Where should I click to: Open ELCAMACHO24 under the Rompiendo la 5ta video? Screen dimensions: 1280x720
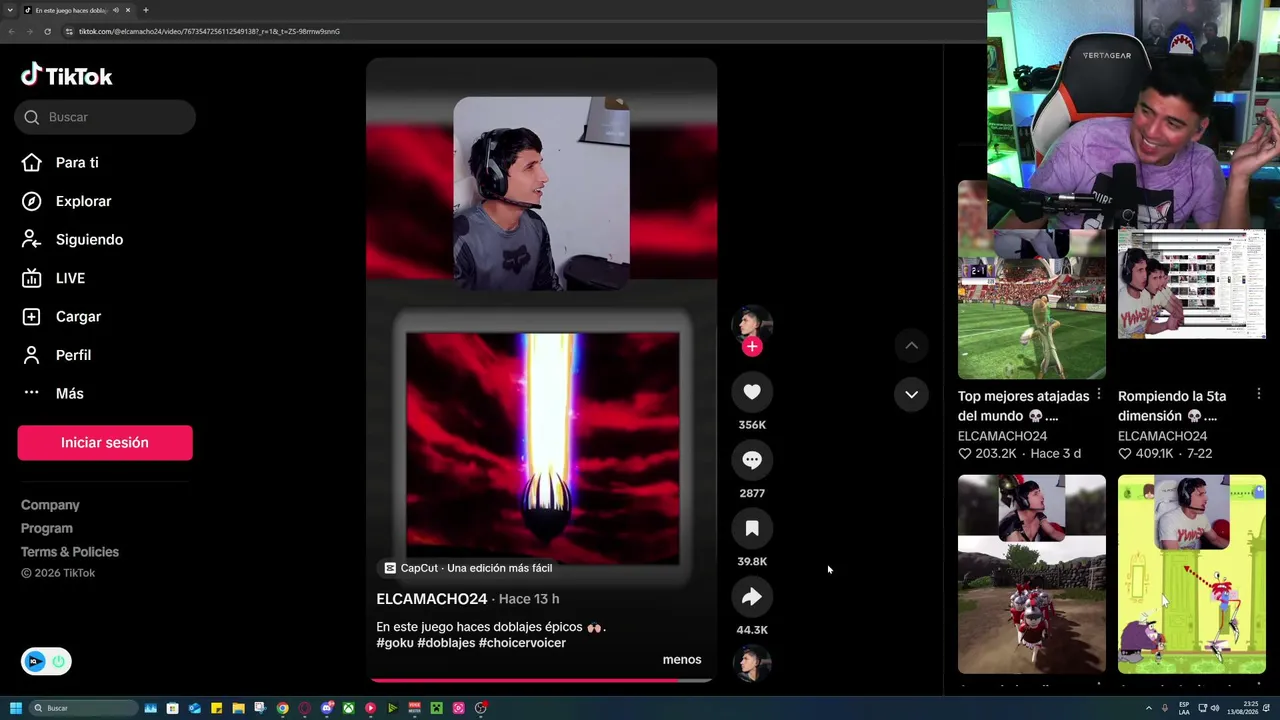click(x=1162, y=436)
